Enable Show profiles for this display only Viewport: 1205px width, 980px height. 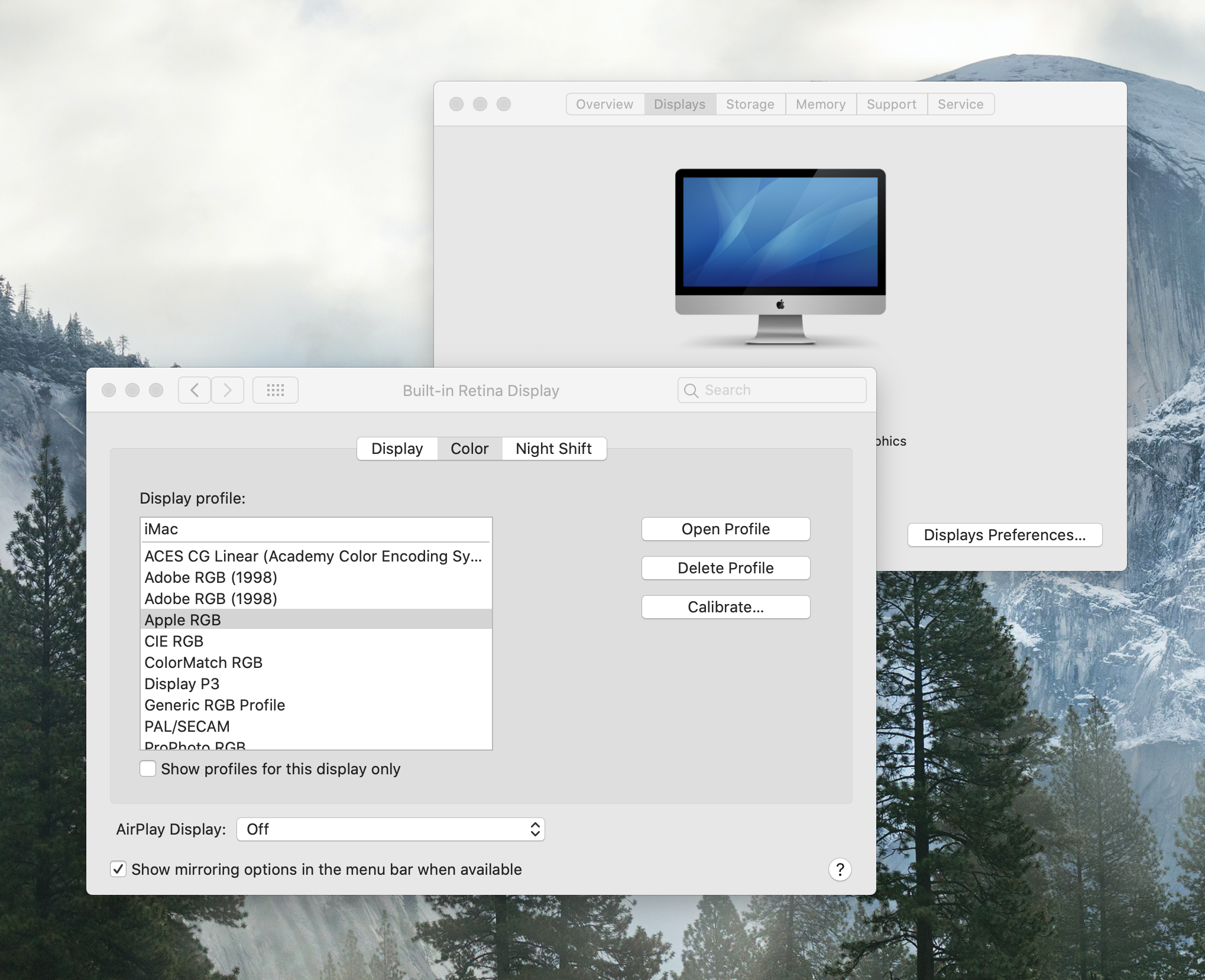tap(148, 768)
